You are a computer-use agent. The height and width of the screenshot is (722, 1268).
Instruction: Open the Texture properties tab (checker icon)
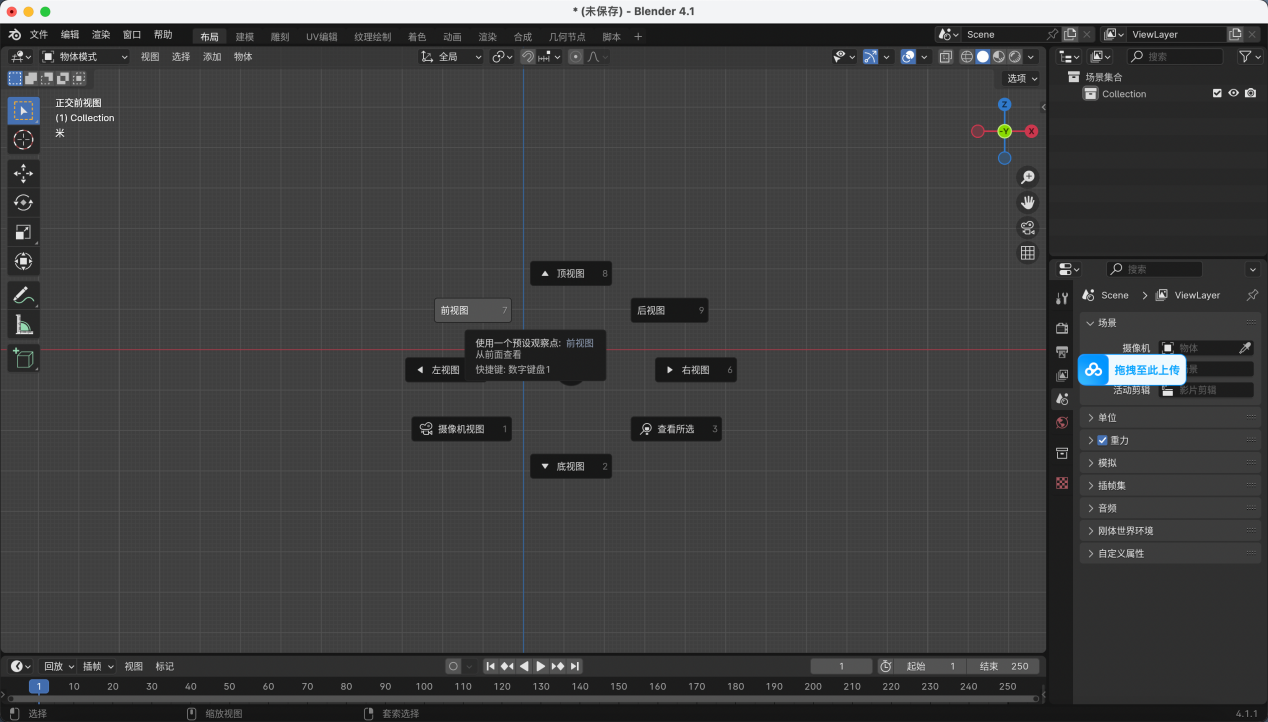(x=1062, y=483)
